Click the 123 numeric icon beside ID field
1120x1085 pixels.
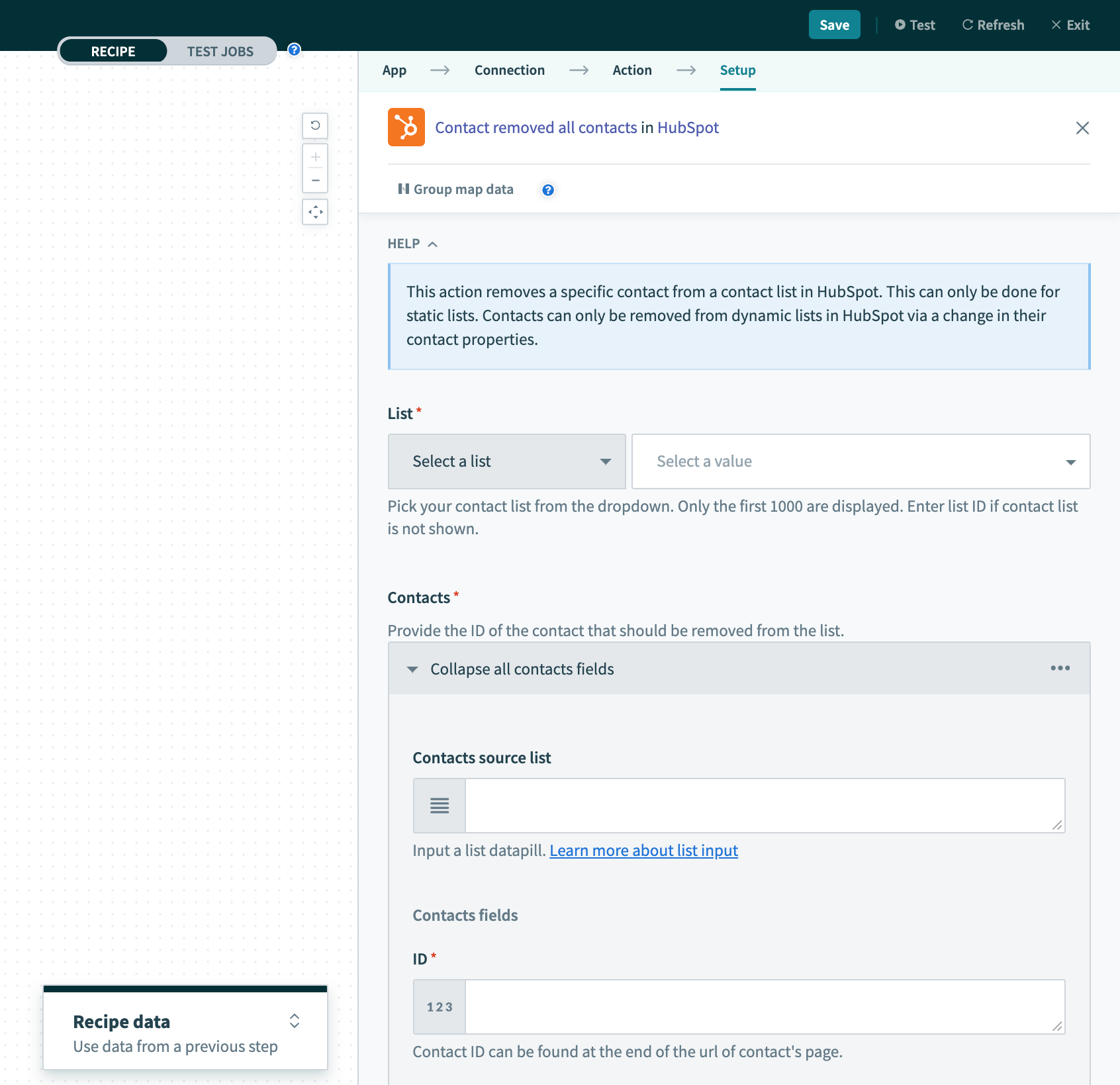click(439, 1006)
